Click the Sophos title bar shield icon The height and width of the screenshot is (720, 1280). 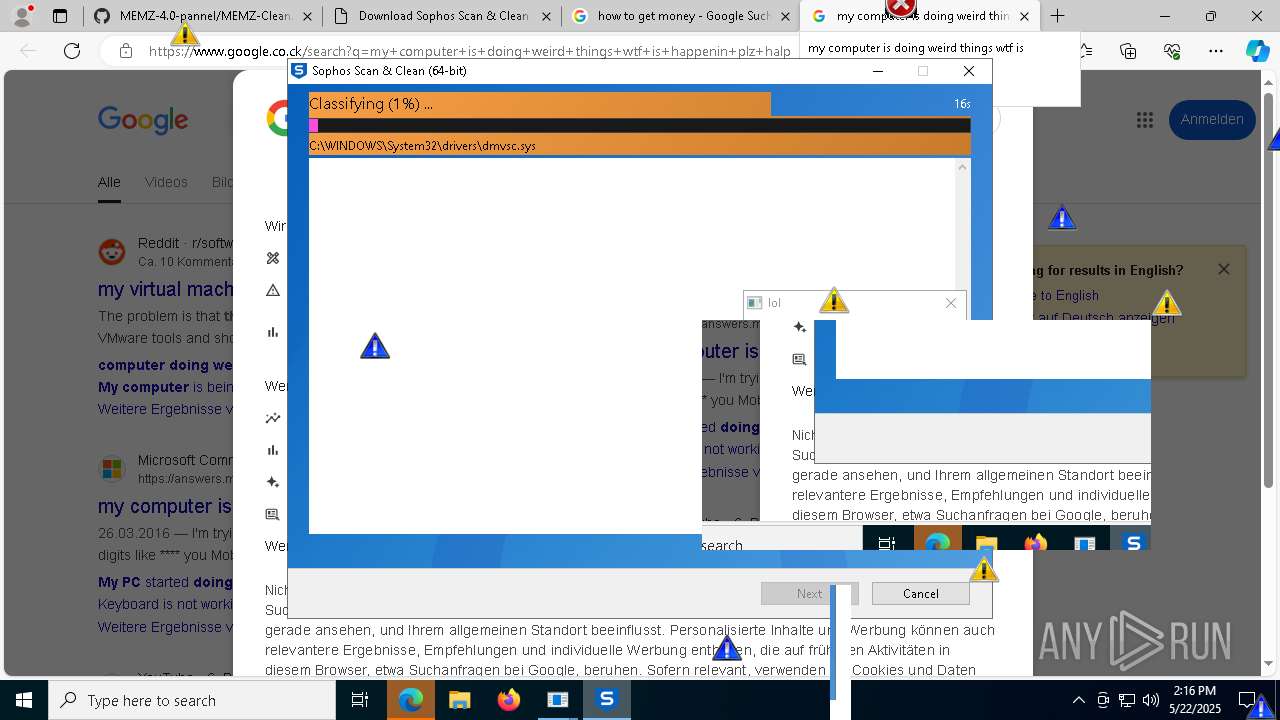[x=298, y=71]
